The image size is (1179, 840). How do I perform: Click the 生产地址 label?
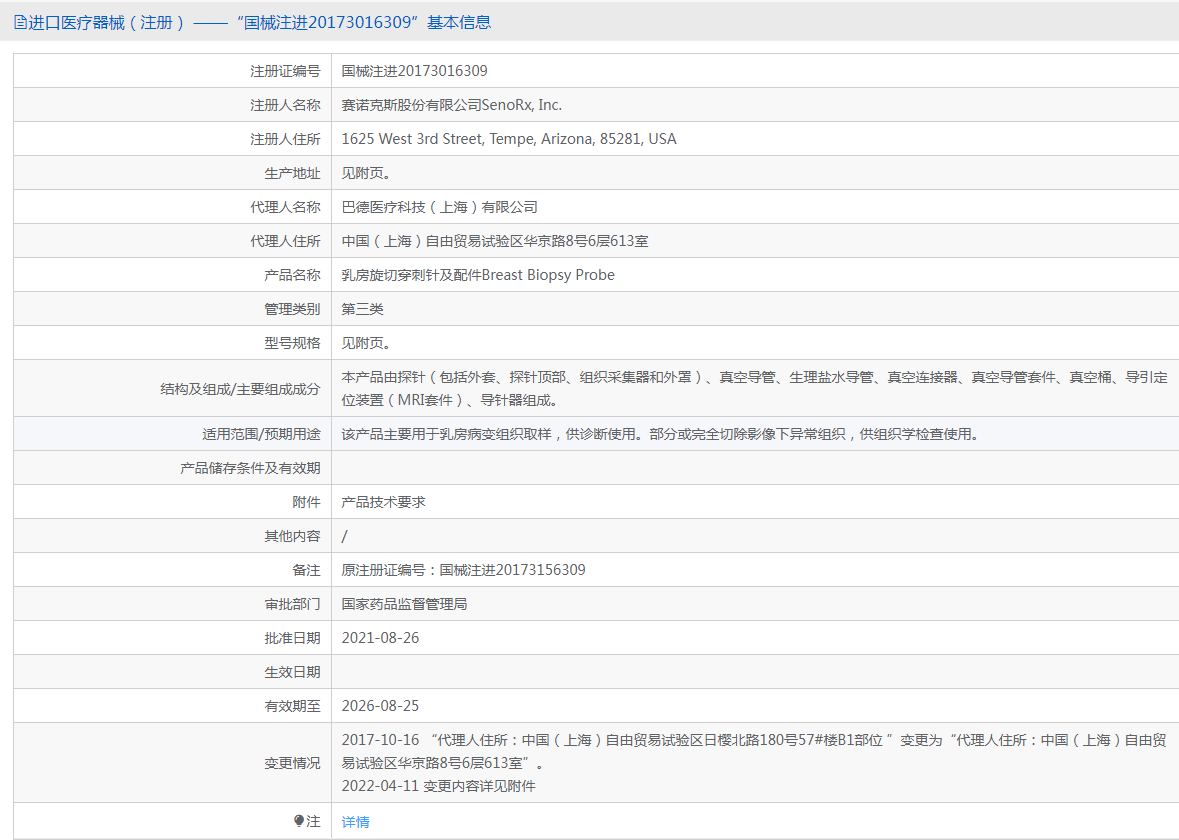[292, 174]
